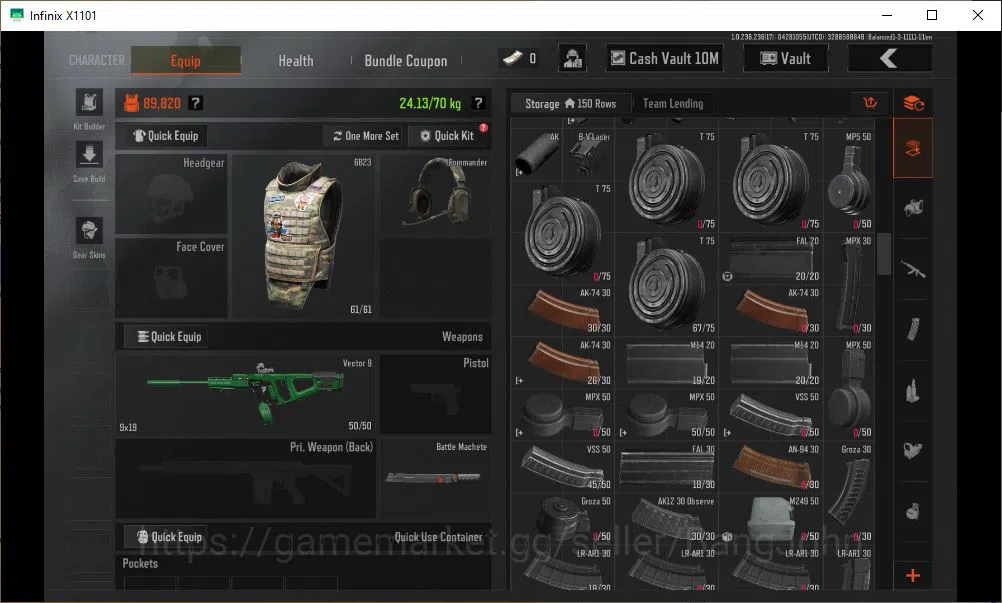Filter storage by magazine icon
The image size is (1002, 603).
pyautogui.click(x=913, y=329)
